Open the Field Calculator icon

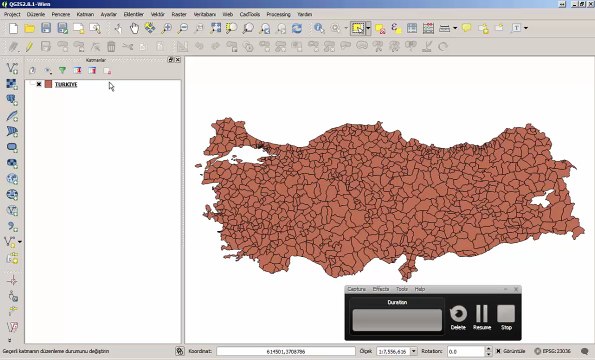point(428,28)
